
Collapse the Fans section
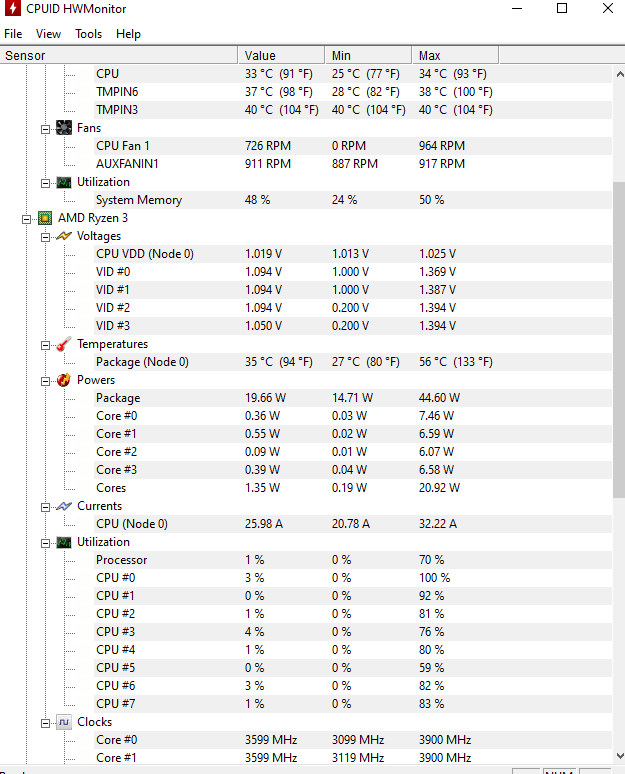point(45,129)
